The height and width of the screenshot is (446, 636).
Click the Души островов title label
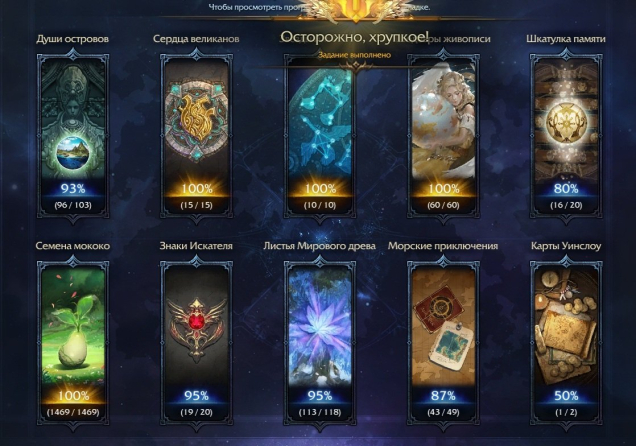coord(73,39)
